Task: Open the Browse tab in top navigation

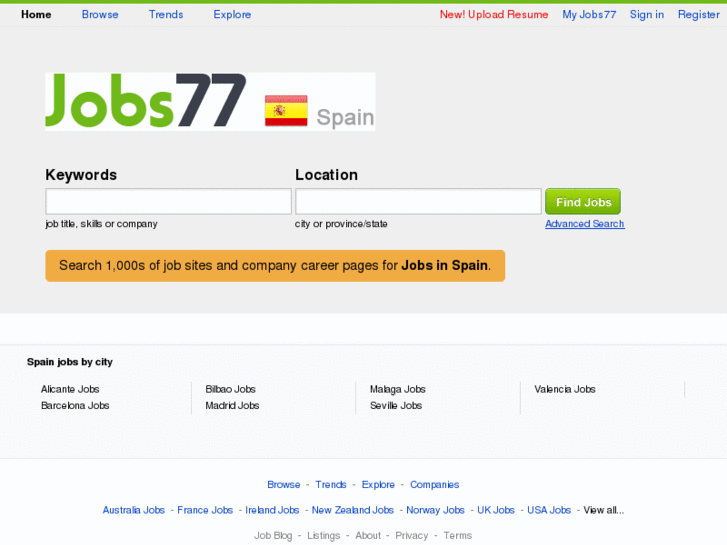Action: pyautogui.click(x=100, y=14)
